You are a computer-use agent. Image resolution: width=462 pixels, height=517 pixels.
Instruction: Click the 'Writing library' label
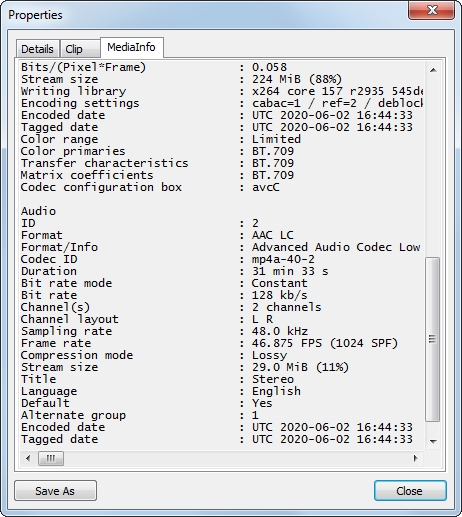pyautogui.click(x=73, y=91)
